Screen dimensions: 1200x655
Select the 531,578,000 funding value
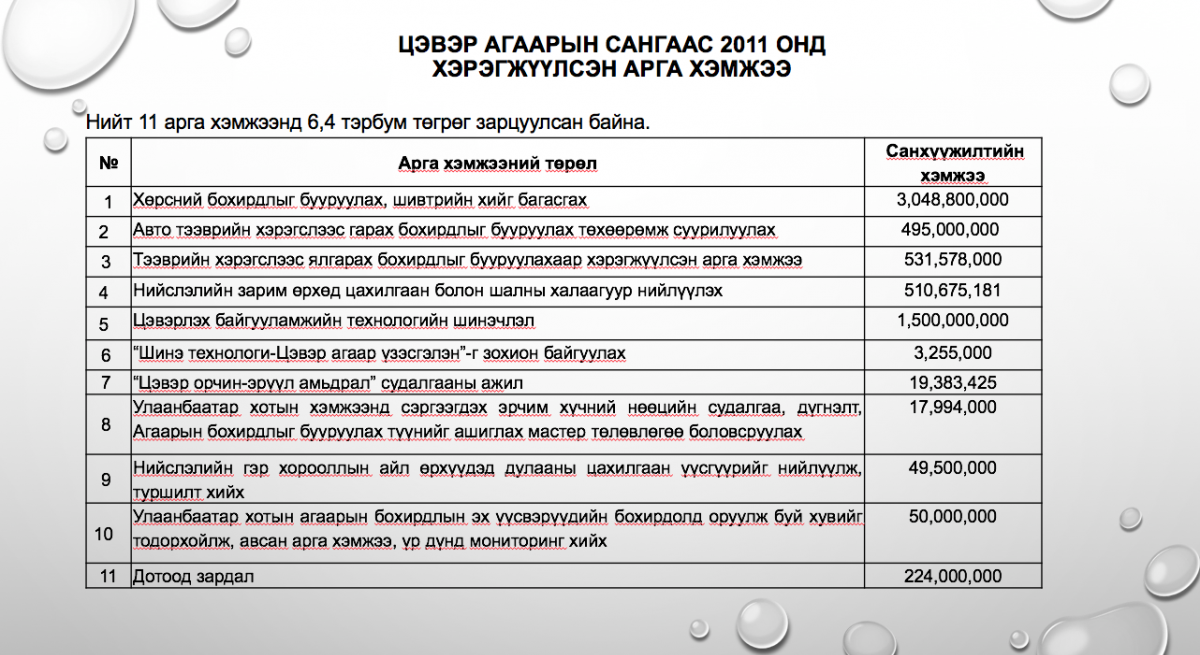[x=954, y=260]
